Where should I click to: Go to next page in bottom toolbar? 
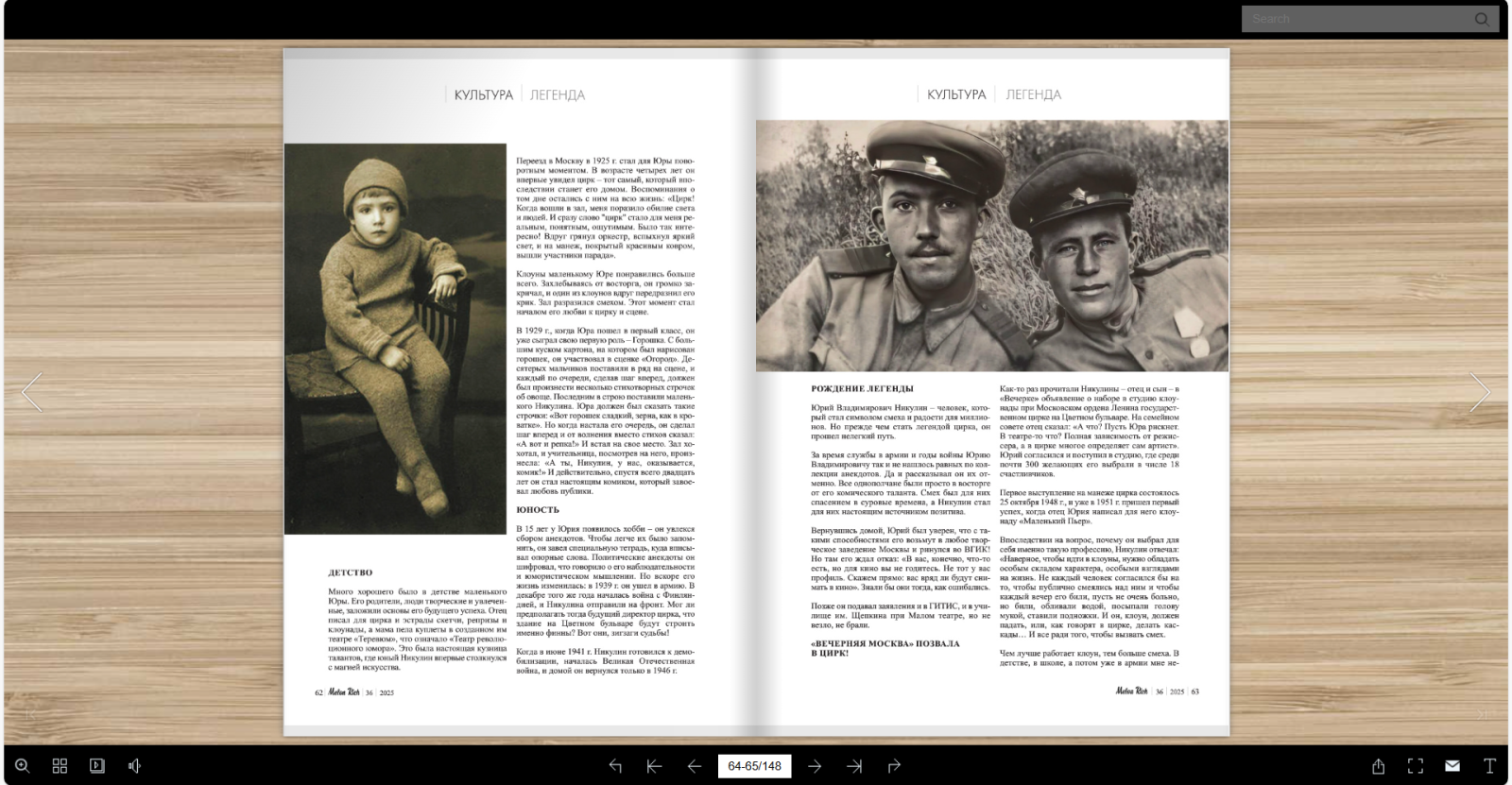(815, 766)
